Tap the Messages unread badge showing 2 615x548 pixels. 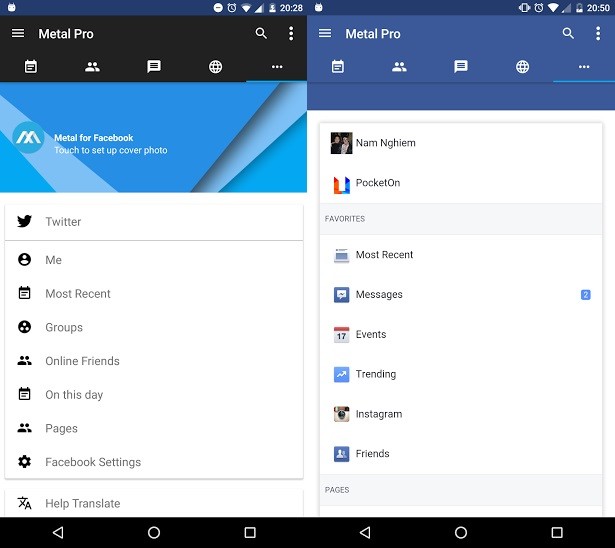pyautogui.click(x=586, y=295)
